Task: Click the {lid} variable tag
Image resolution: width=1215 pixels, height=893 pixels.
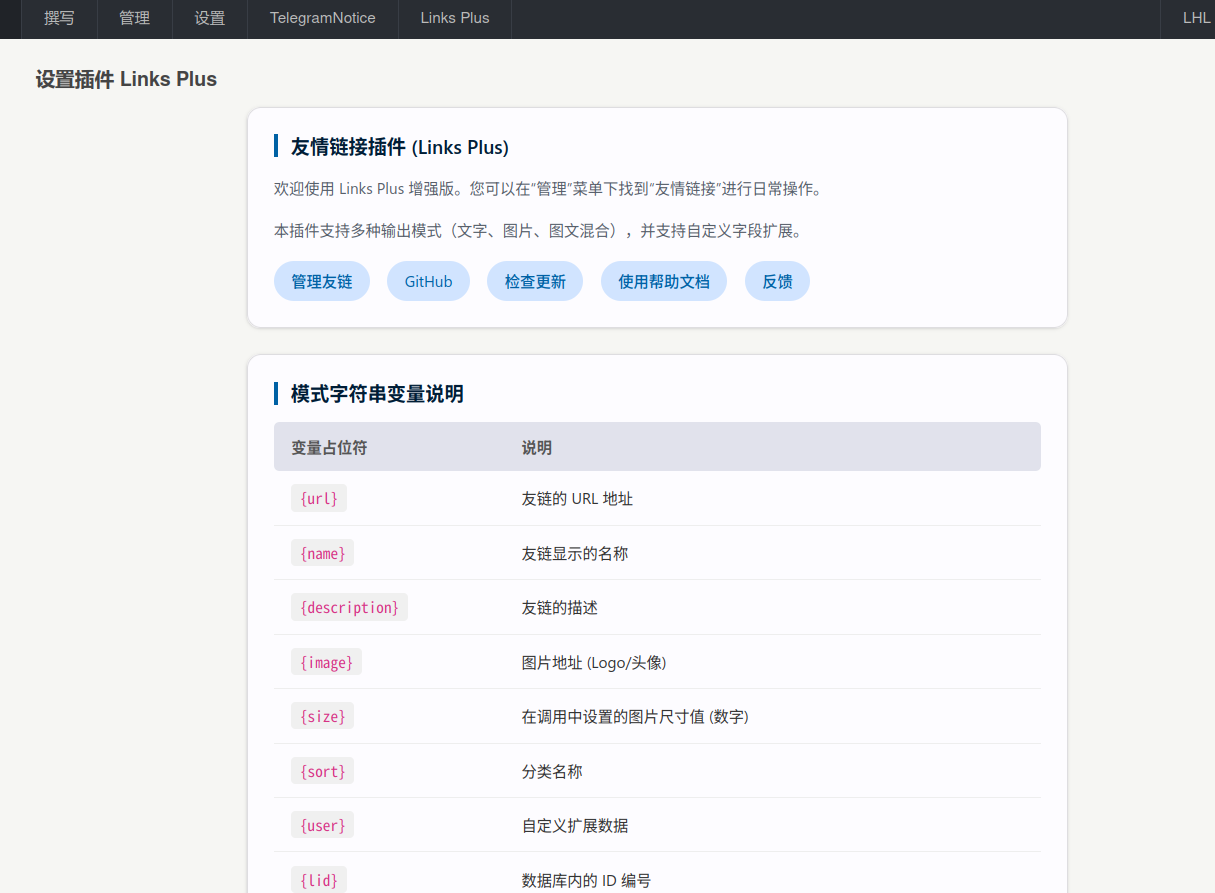Action: click(319, 880)
